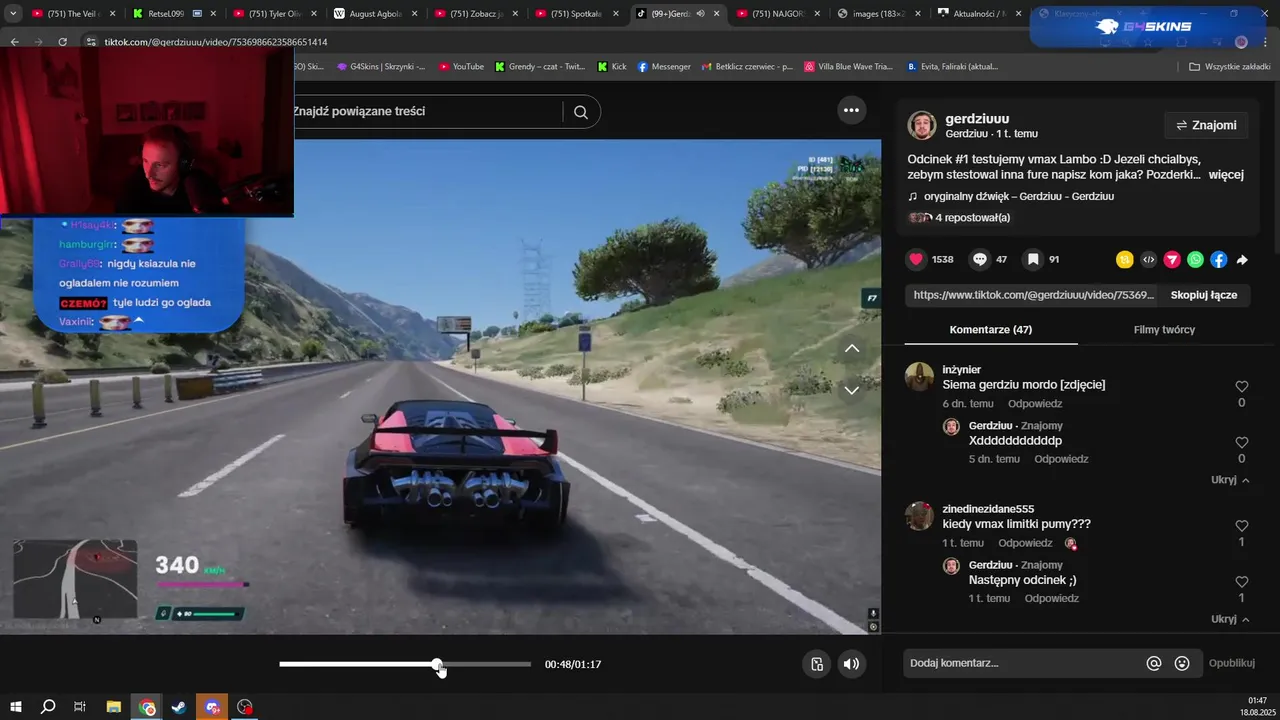The image size is (1280, 720).
Task: Switch to '(751) NAJGOR' YouTube tab
Action: 776,14
